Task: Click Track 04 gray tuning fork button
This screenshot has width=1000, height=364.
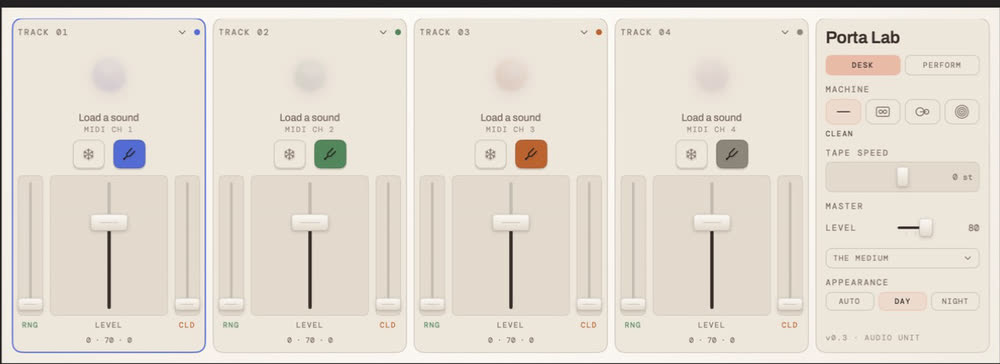Action: [732, 154]
